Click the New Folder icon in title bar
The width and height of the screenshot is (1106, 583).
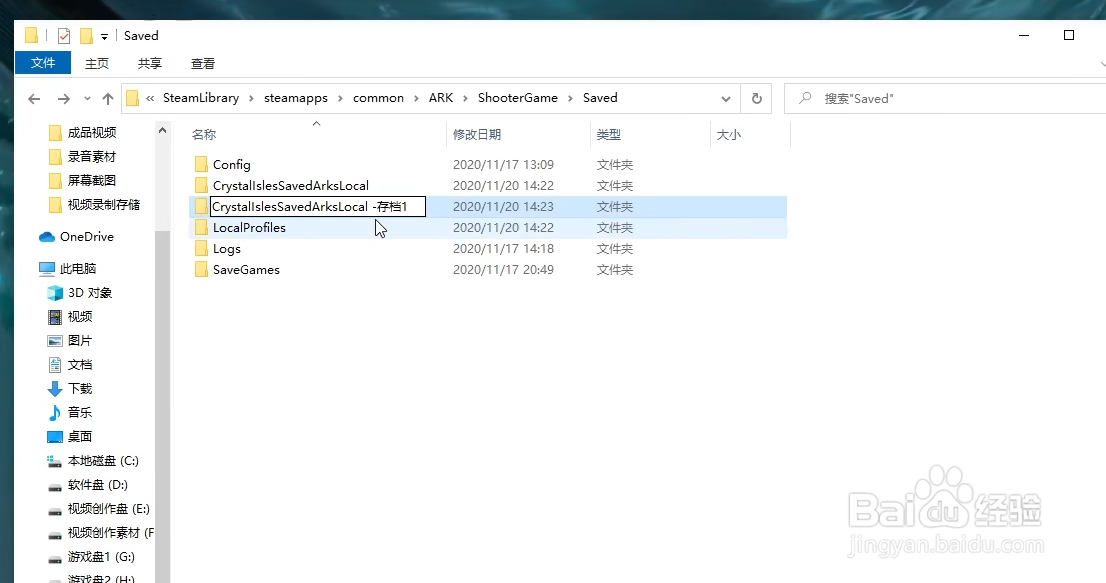point(87,35)
